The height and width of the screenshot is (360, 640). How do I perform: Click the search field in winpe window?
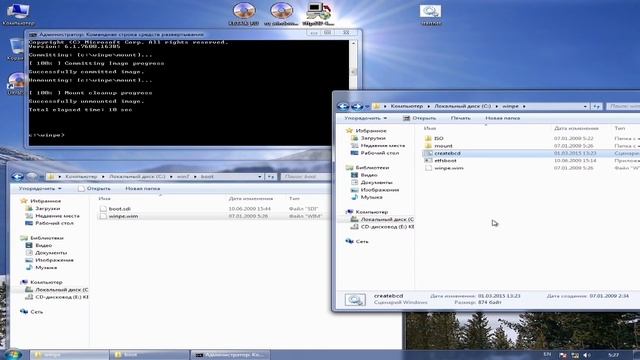[623, 107]
